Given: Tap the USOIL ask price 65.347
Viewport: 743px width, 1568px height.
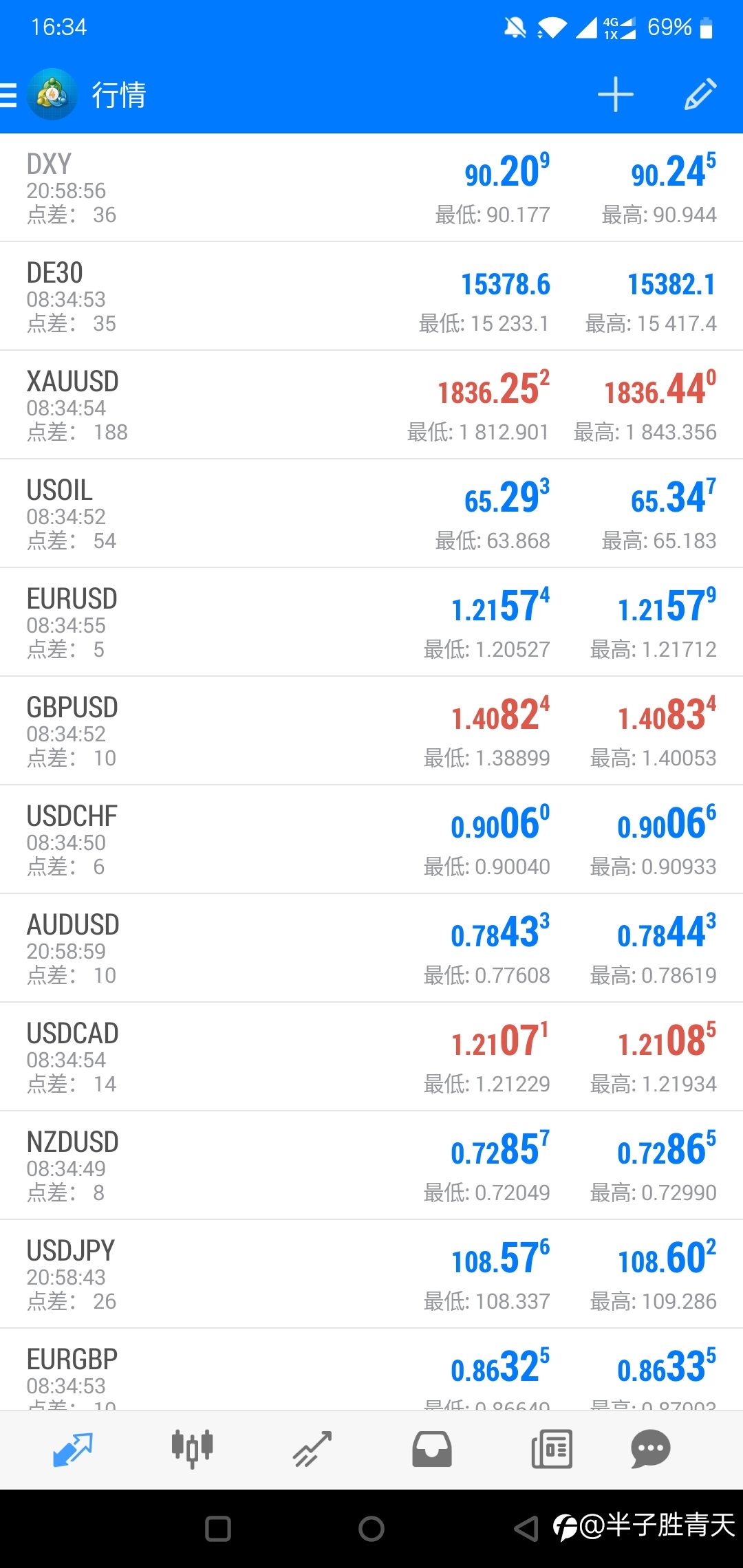Looking at the screenshot, I should click(x=674, y=497).
